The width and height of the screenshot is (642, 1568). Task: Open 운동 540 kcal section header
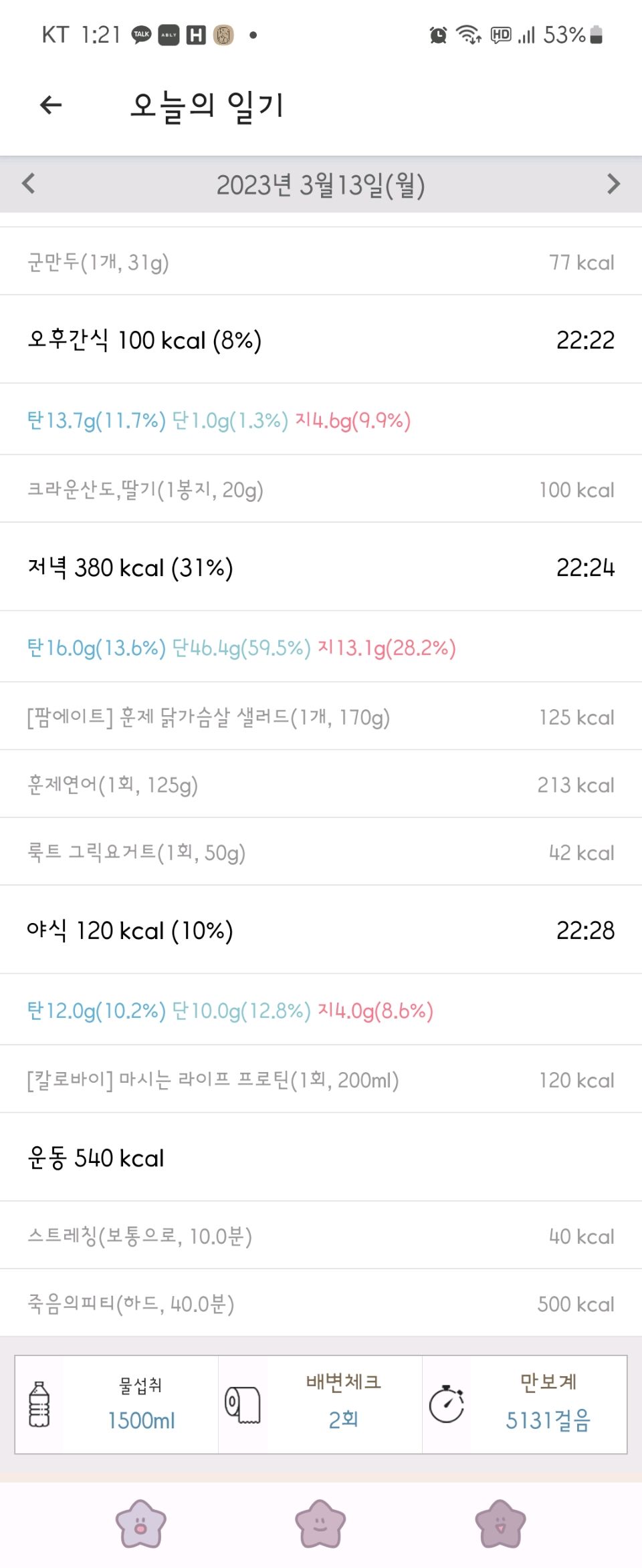(x=321, y=1158)
